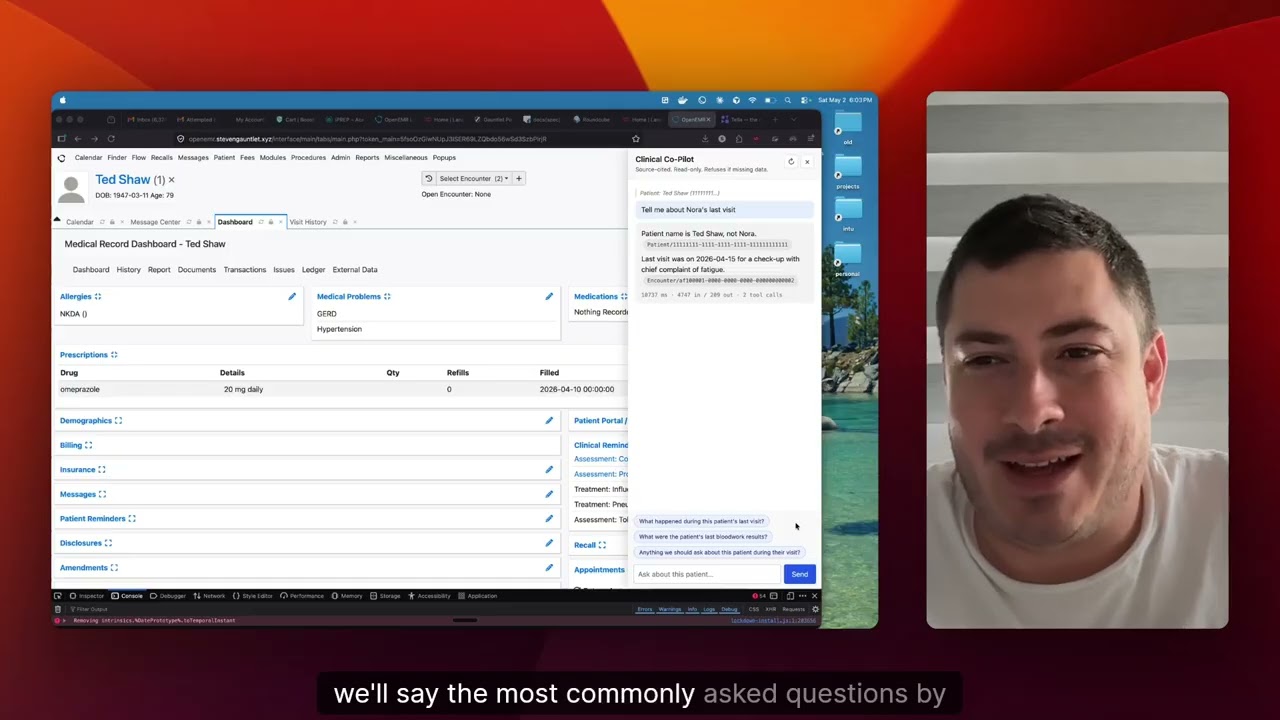Open the Documents dashboard link

pyautogui.click(x=197, y=270)
